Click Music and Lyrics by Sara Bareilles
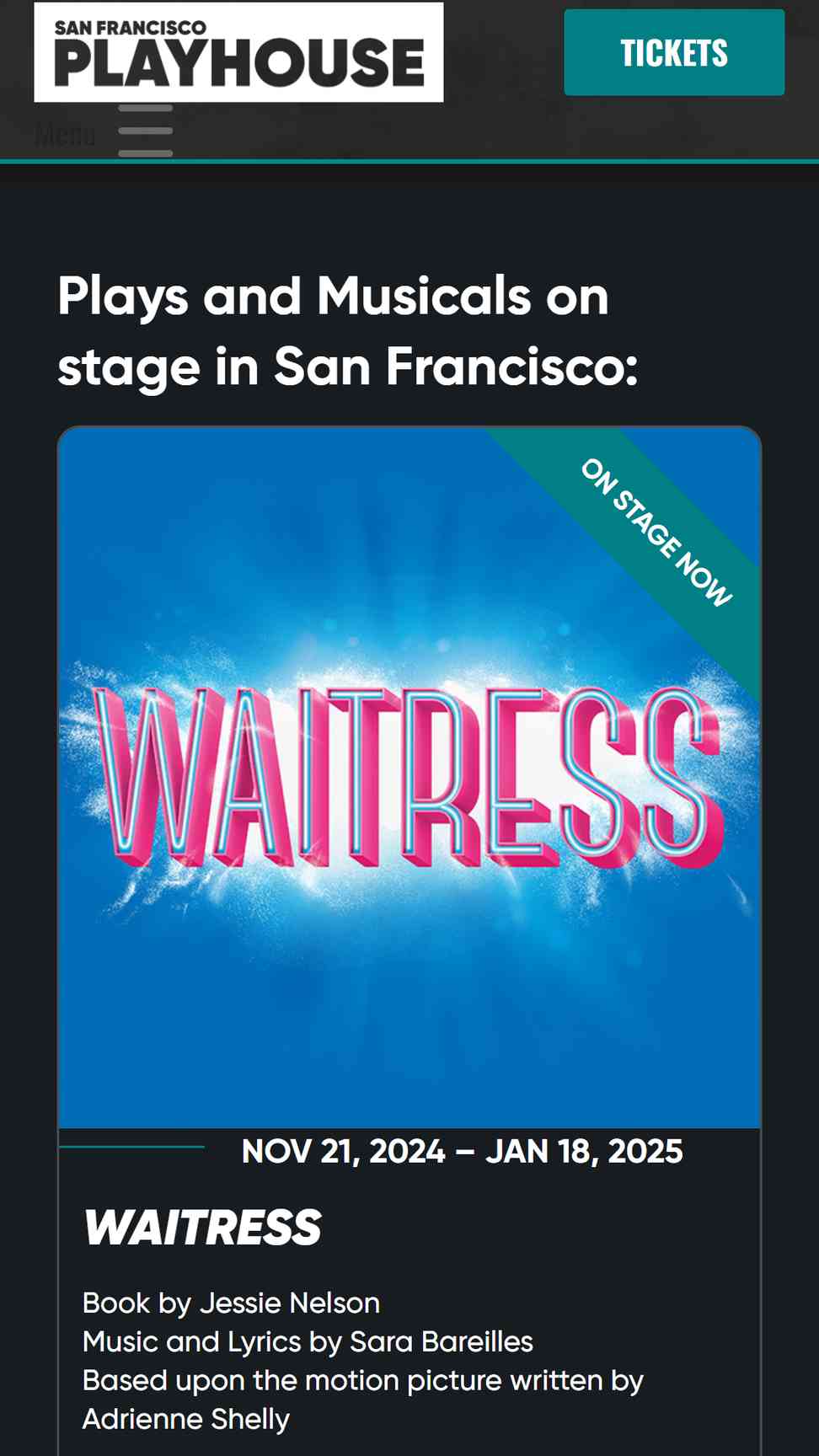 tap(308, 1342)
